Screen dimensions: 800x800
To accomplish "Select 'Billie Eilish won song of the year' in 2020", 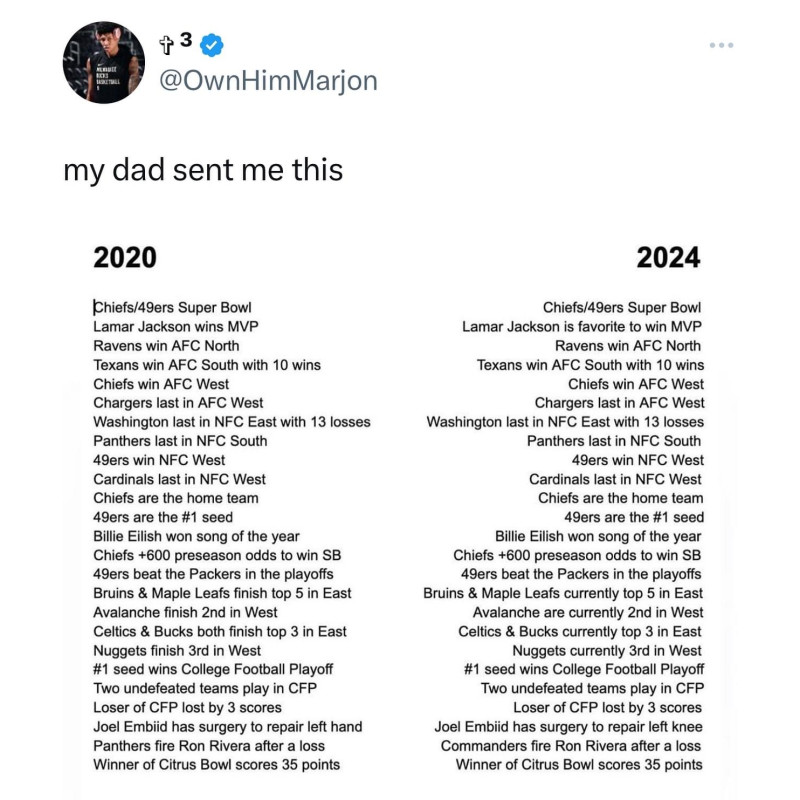I will coord(196,536).
